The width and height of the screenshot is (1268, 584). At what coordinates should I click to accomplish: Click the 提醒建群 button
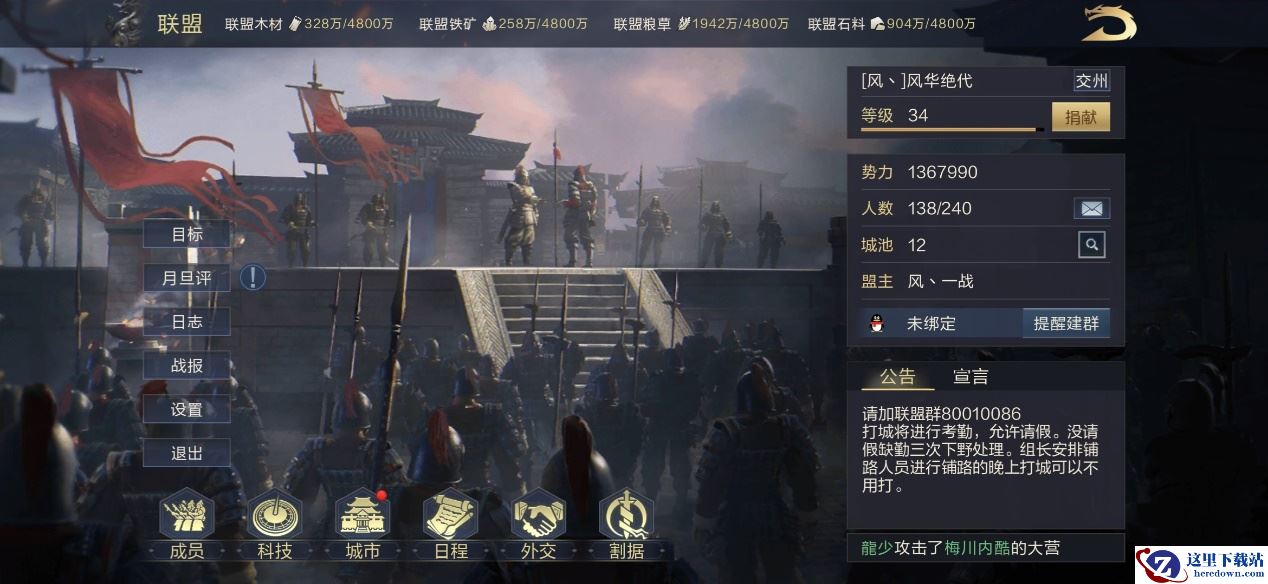click(1066, 323)
